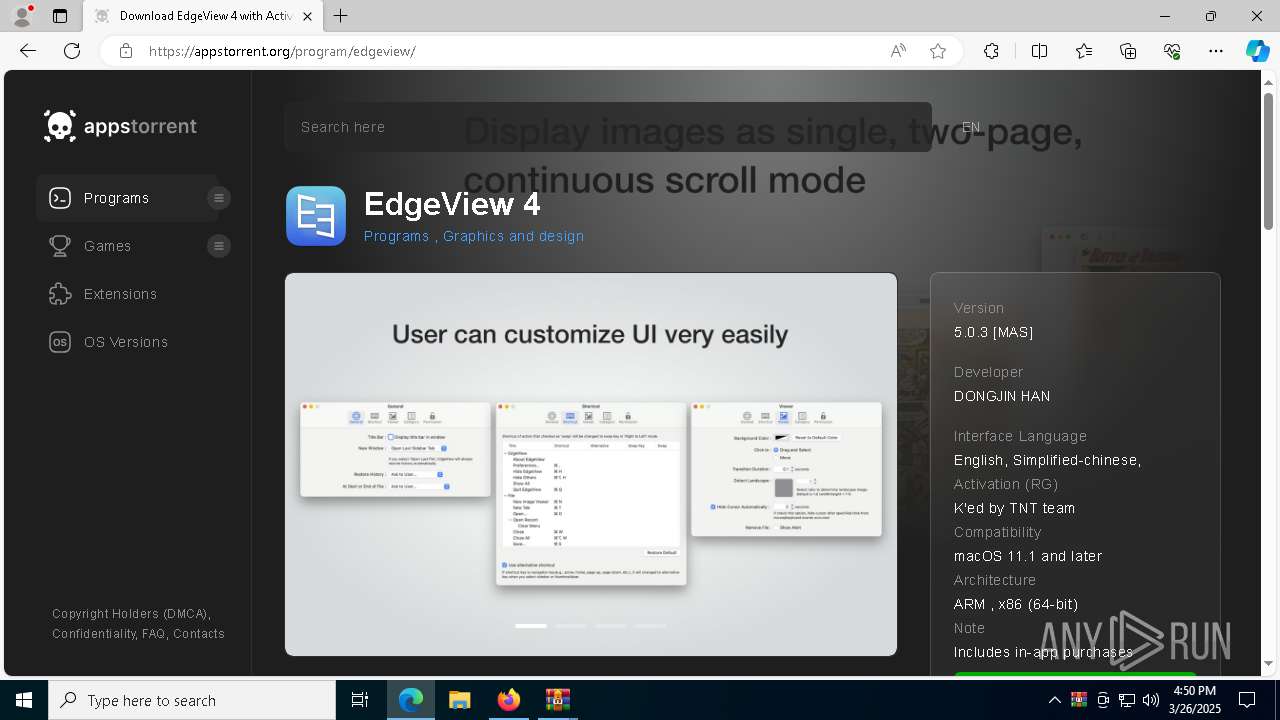
Task: Follow Graphics and design category link
Action: tap(513, 236)
